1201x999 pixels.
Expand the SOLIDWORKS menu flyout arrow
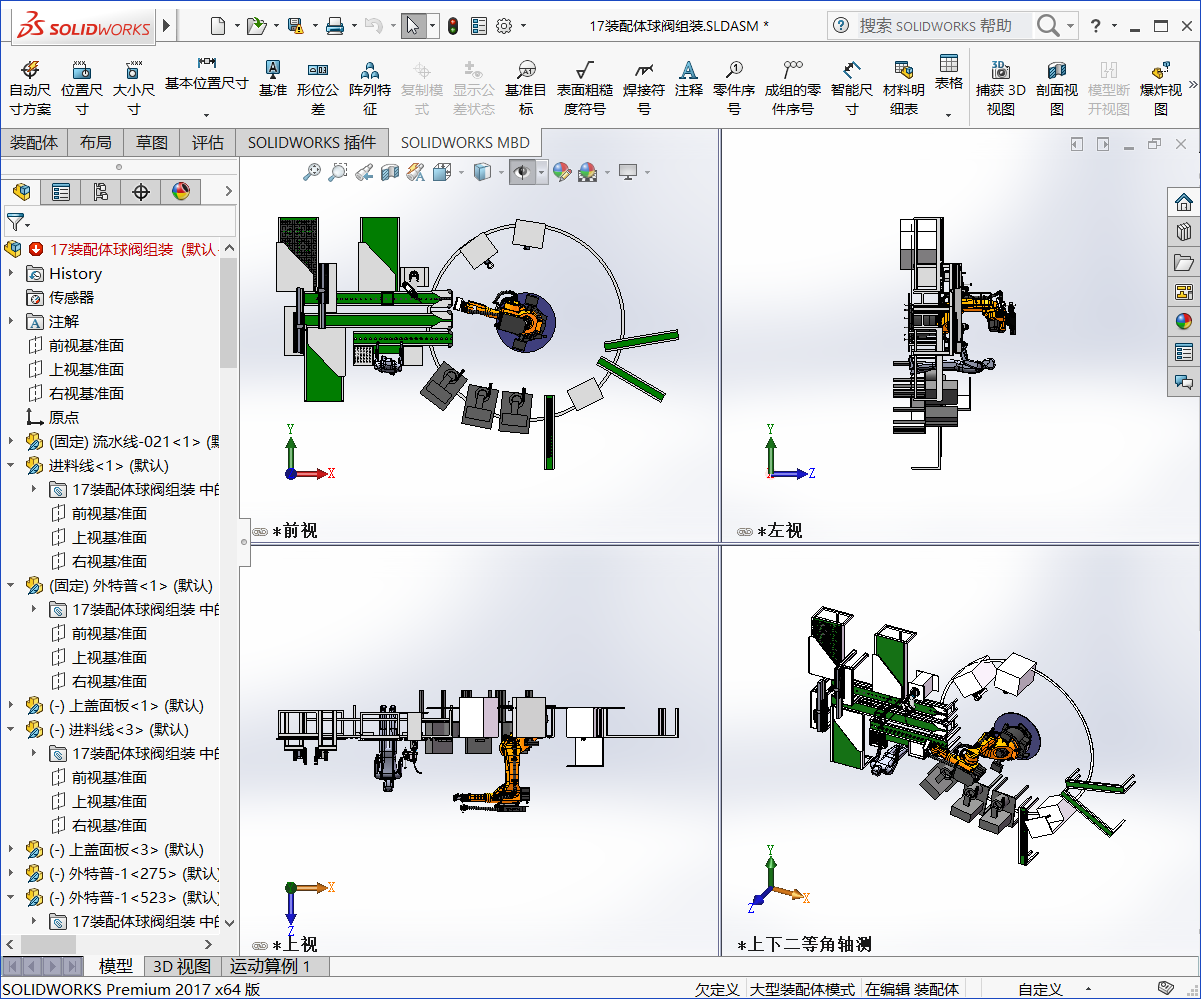coord(166,25)
